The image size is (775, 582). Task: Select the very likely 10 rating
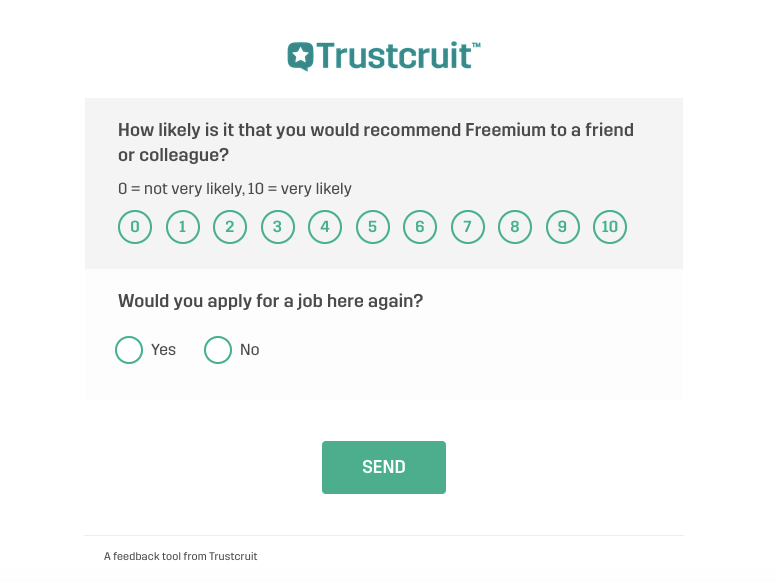(x=609, y=227)
